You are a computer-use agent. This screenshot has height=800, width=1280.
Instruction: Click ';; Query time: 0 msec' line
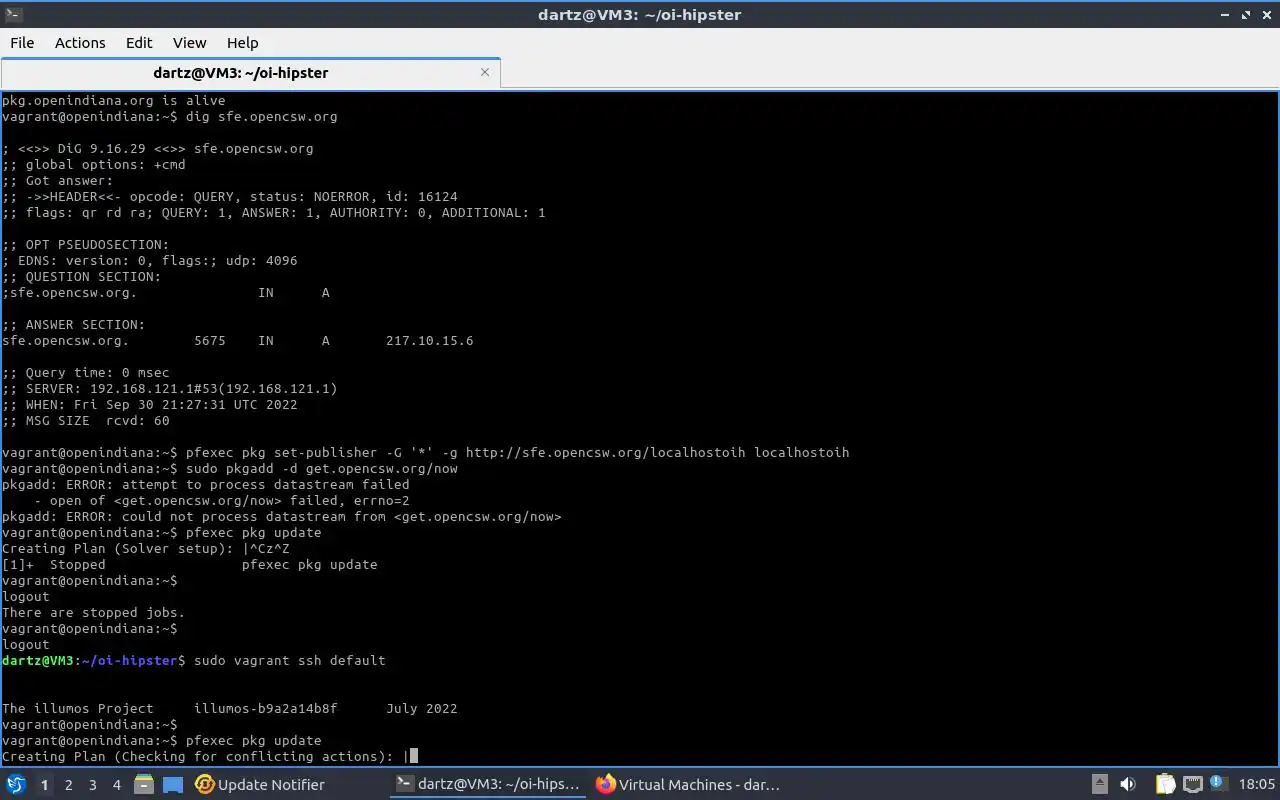[x=85, y=372]
